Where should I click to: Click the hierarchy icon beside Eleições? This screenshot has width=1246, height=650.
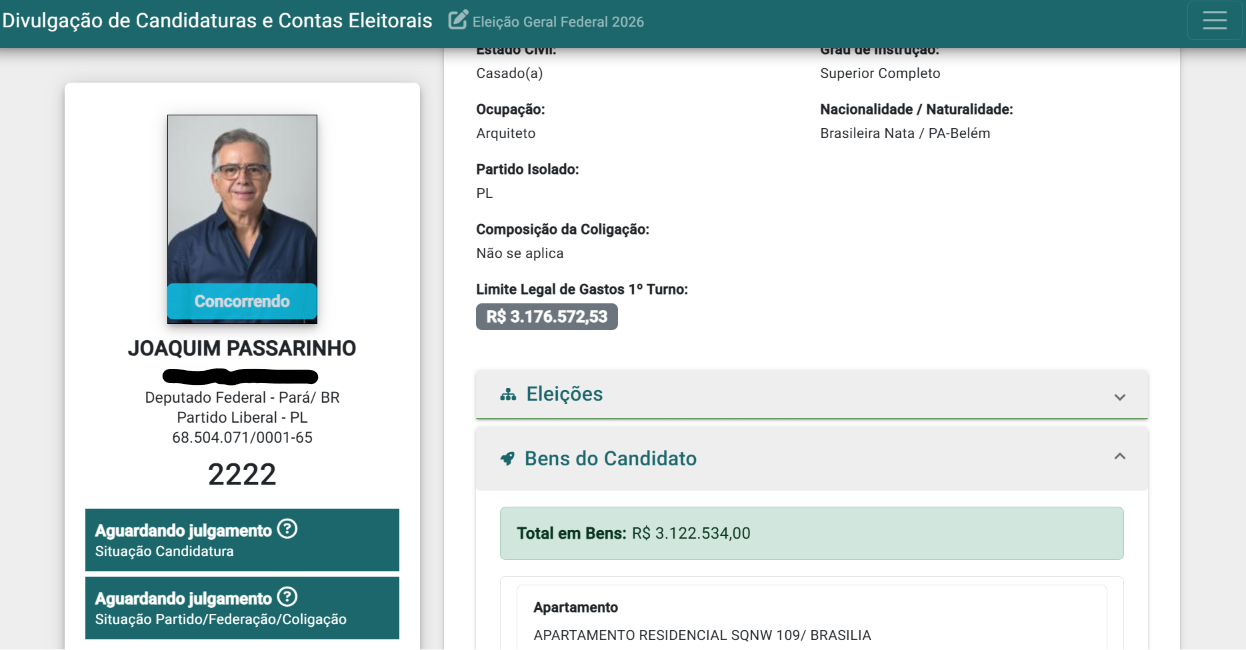click(508, 395)
